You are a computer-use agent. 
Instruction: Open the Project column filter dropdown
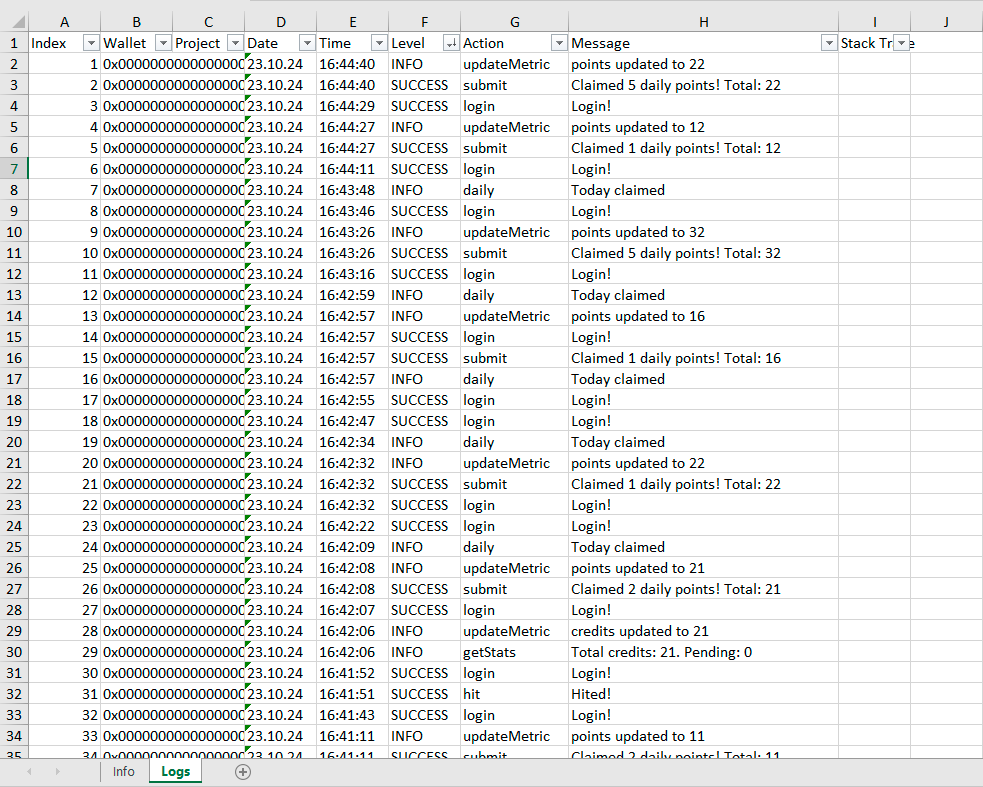tap(235, 43)
